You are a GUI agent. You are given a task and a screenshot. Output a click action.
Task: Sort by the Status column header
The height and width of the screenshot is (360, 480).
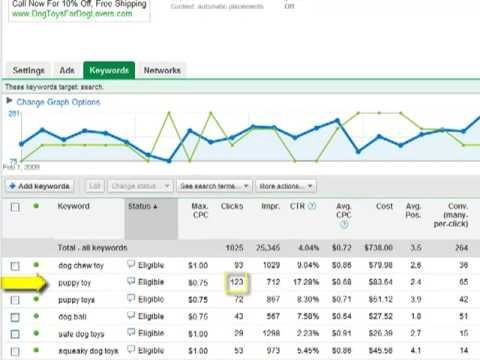pos(142,206)
